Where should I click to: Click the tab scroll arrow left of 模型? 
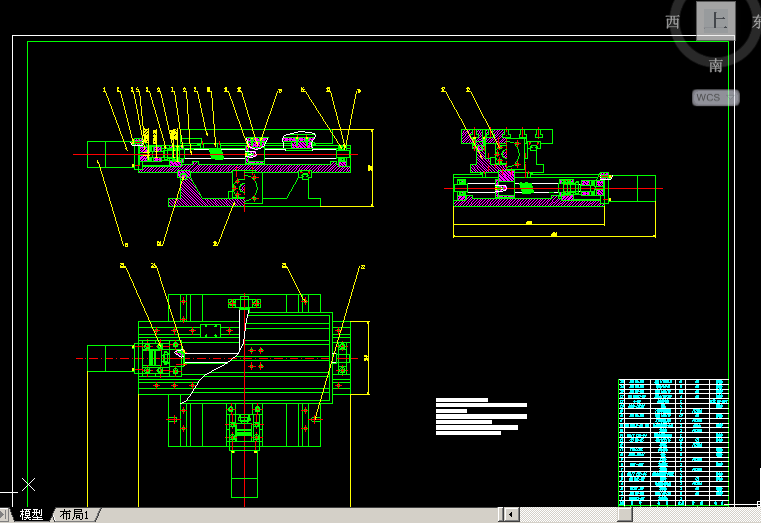pos(4,514)
